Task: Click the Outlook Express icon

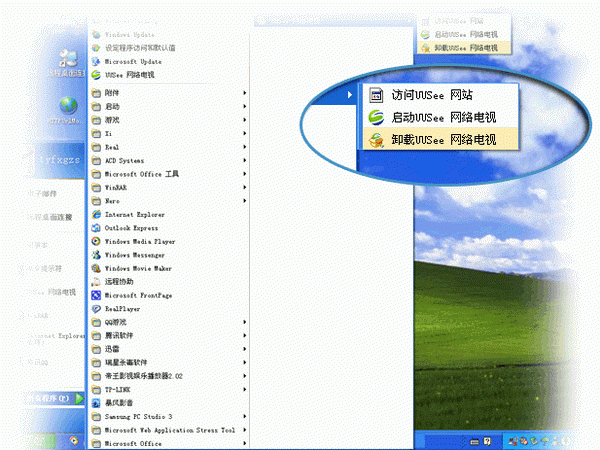Action: pos(96,228)
